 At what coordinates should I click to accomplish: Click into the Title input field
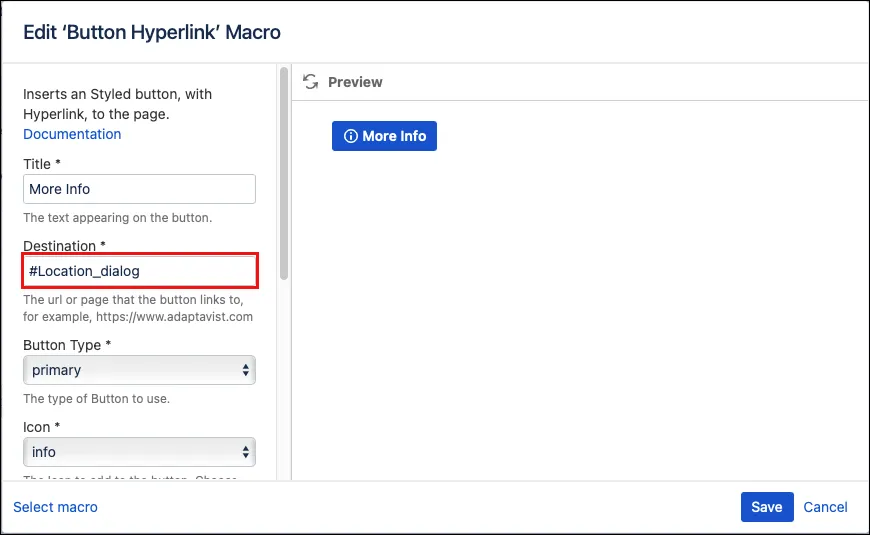click(139, 189)
